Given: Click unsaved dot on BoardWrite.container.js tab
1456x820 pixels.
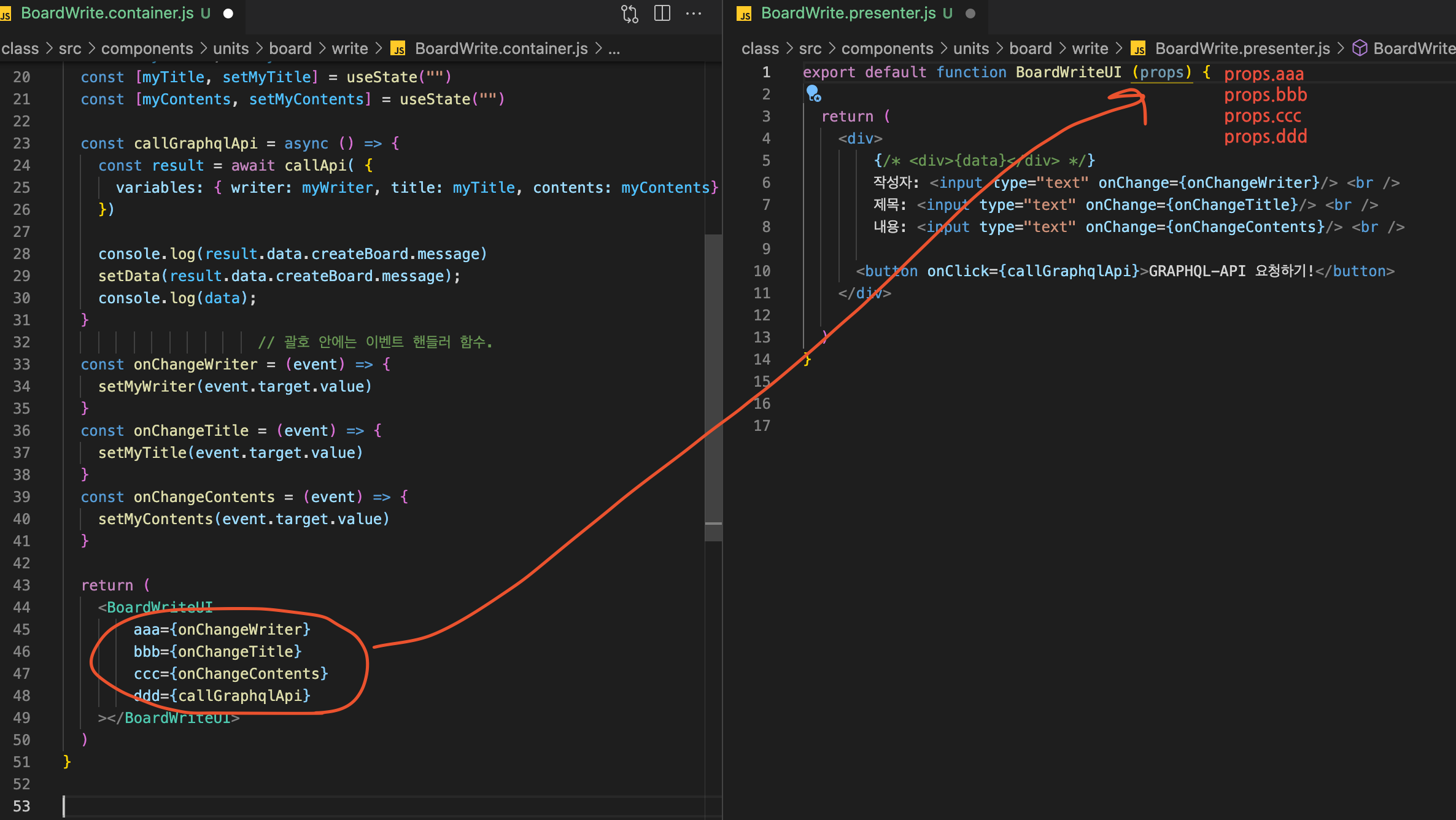Looking at the screenshot, I should [228, 14].
